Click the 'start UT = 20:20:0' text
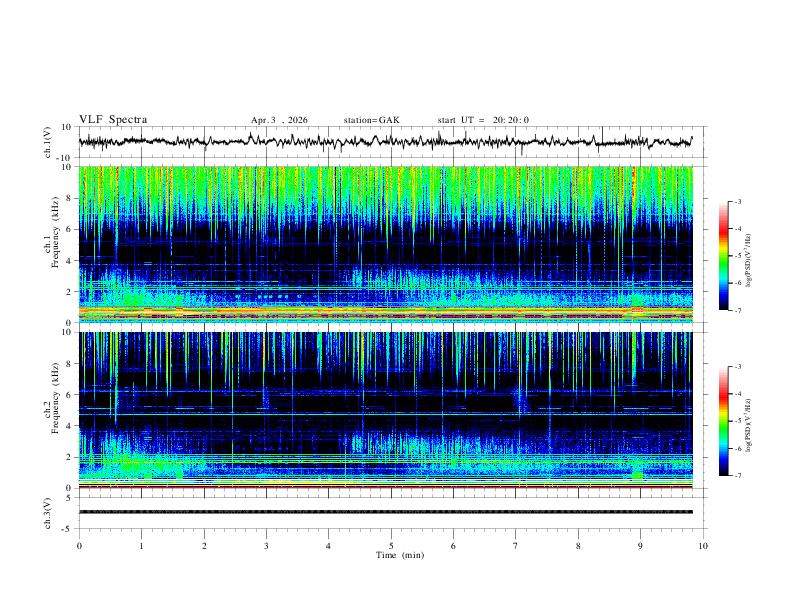792x612 pixels. pos(483,120)
